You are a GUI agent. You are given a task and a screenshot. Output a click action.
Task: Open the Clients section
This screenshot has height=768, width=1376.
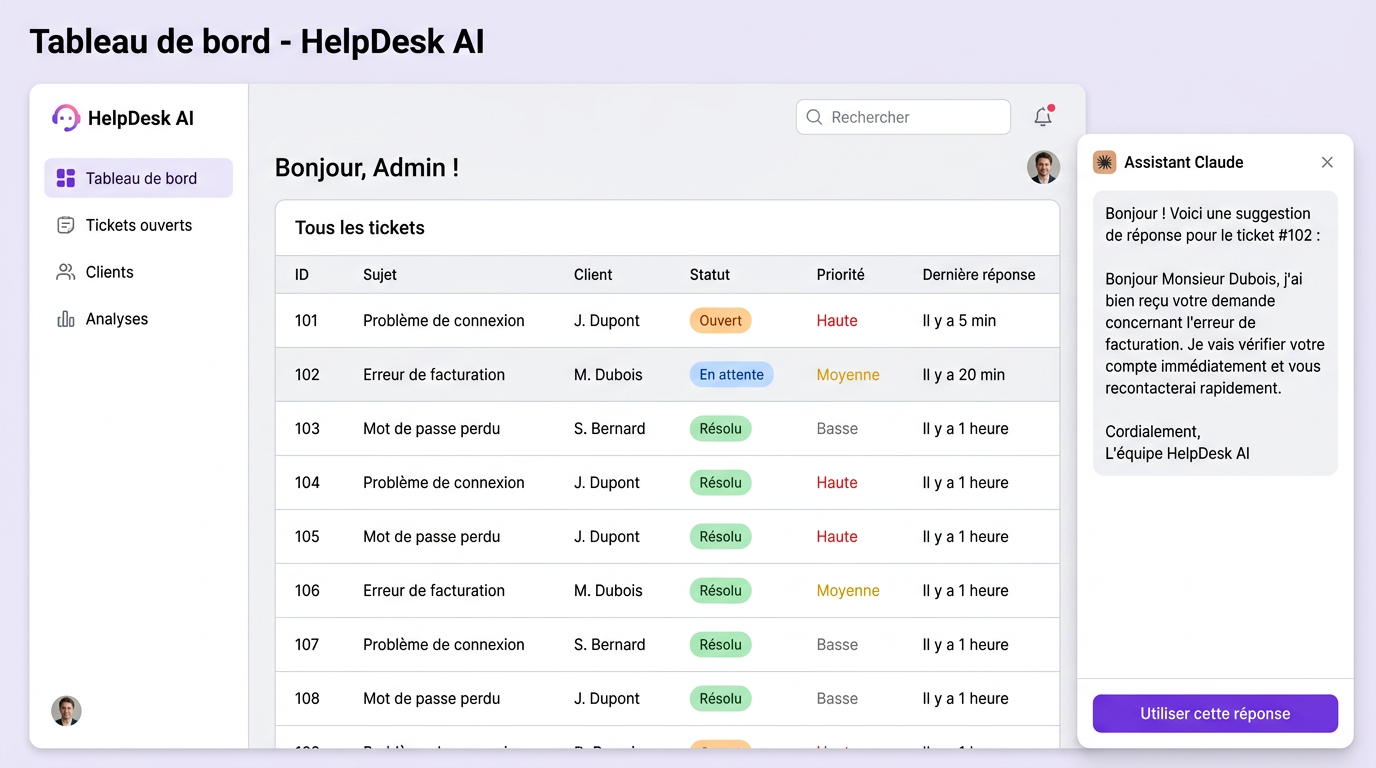pos(139,272)
